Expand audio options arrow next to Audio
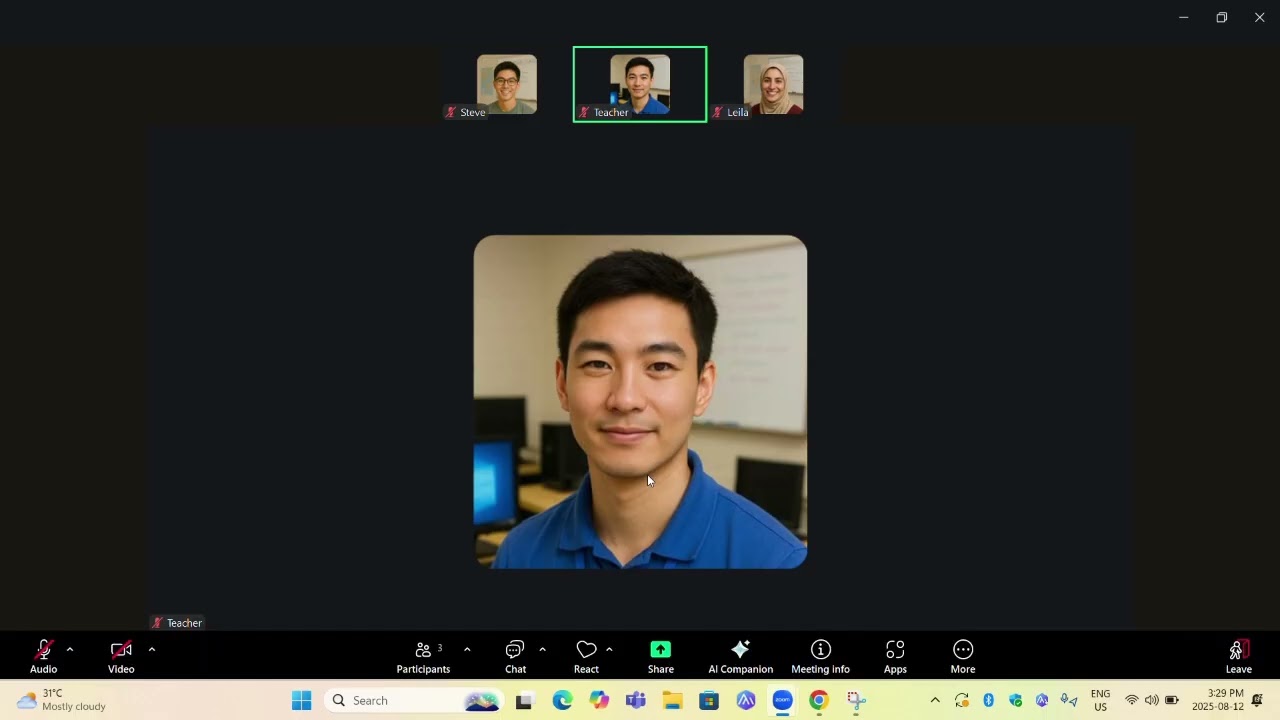The height and width of the screenshot is (720, 1280). tap(69, 650)
